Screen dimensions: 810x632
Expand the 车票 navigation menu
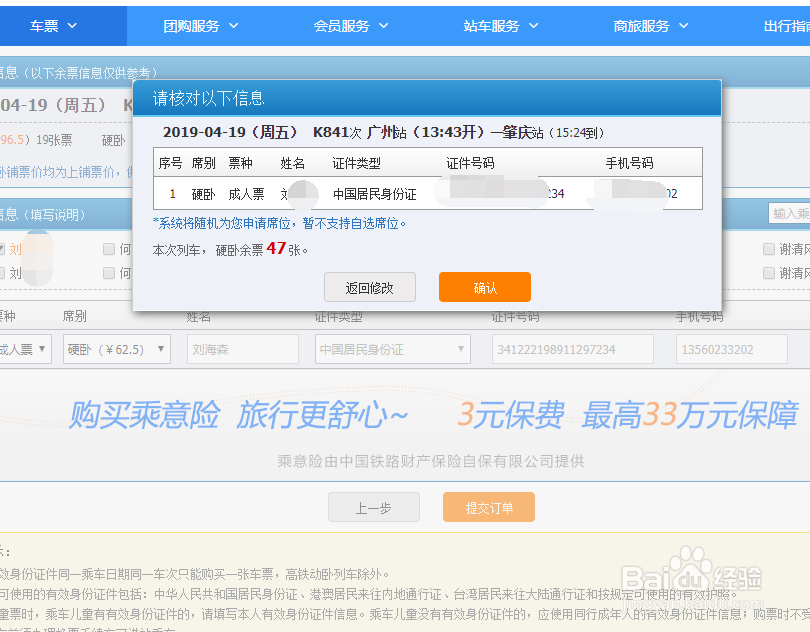[45, 25]
